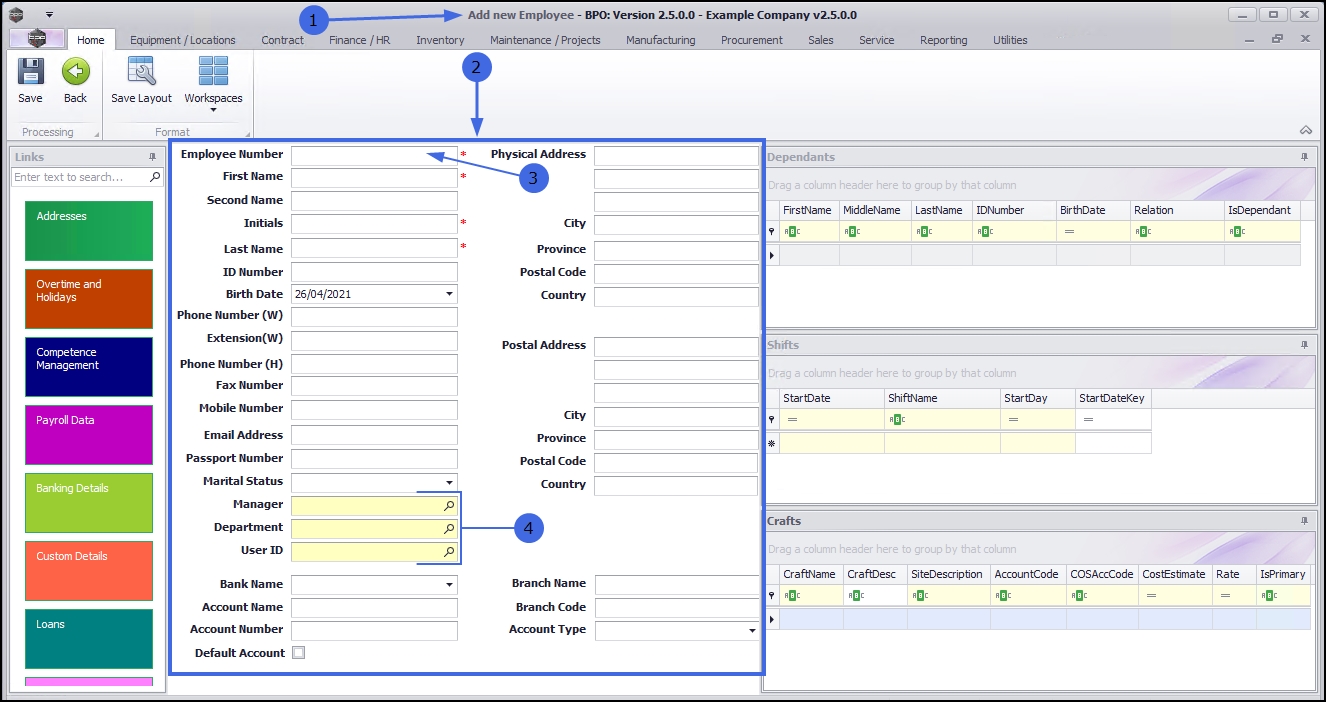
Task: Collapse the ribbon with the chevron
Action: pyautogui.click(x=1306, y=130)
